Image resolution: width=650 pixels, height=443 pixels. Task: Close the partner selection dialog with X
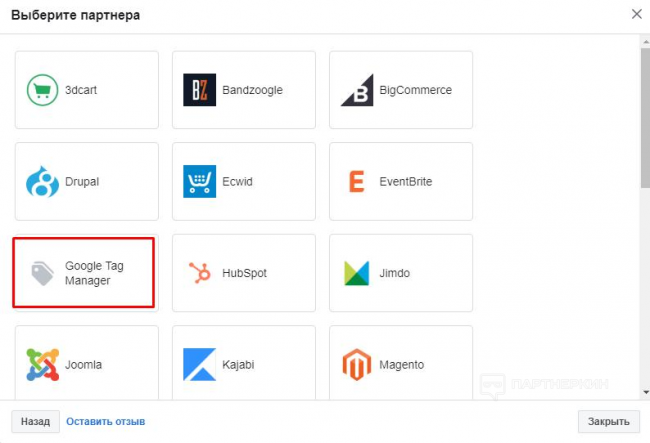pyautogui.click(x=636, y=14)
